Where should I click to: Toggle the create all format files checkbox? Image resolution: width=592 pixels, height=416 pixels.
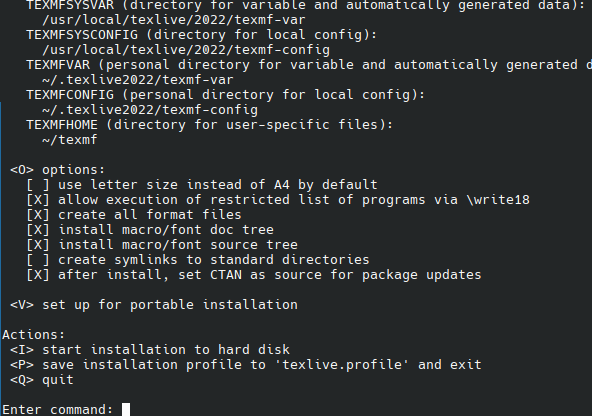[x=38, y=215]
